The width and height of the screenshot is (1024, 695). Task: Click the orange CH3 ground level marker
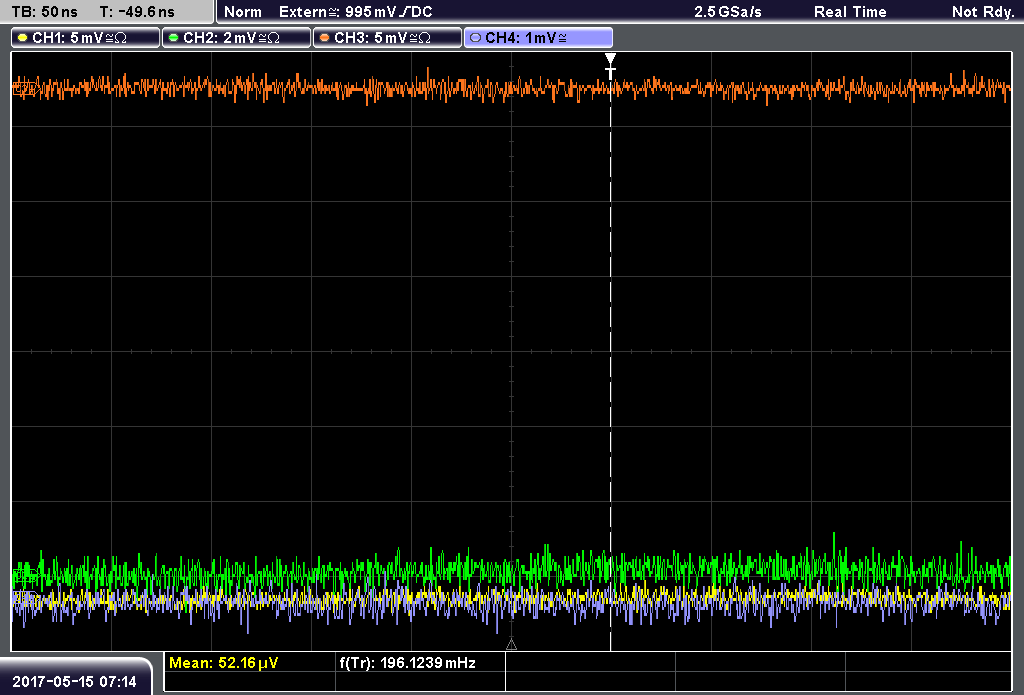coord(24,88)
